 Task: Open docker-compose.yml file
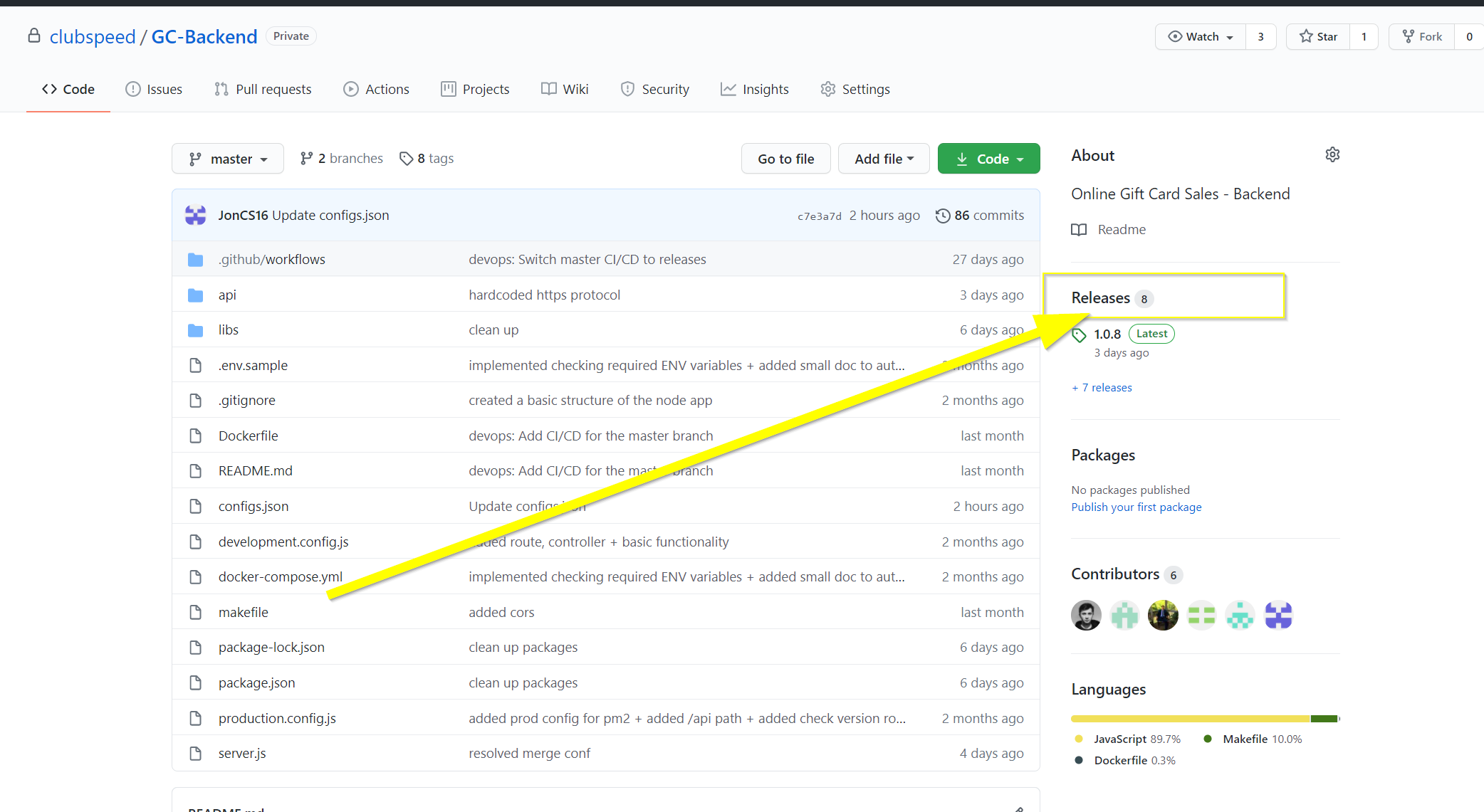point(281,577)
